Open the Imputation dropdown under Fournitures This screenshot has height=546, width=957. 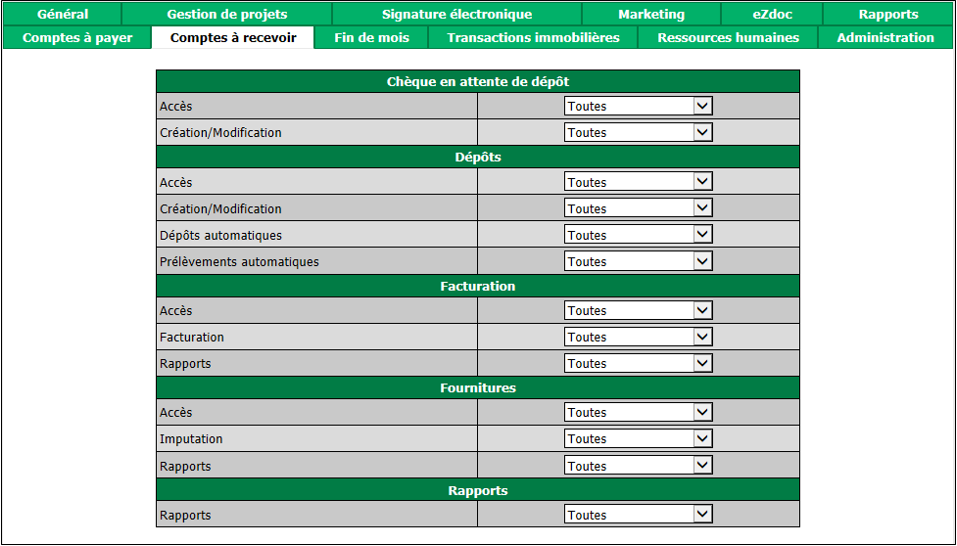pyautogui.click(x=638, y=439)
